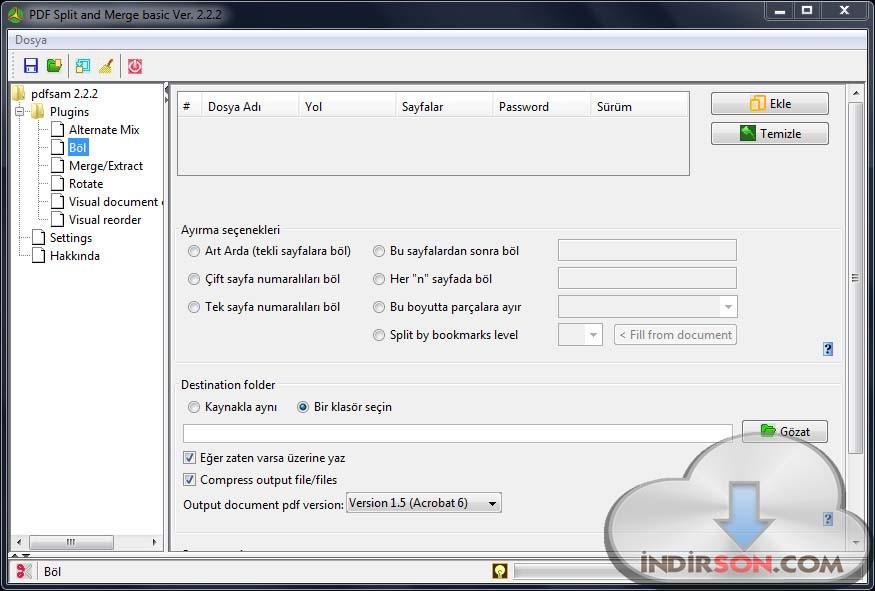Click the tree panel horizontal scrollbar thumb
Image resolution: width=875 pixels, height=591 pixels.
point(71,542)
